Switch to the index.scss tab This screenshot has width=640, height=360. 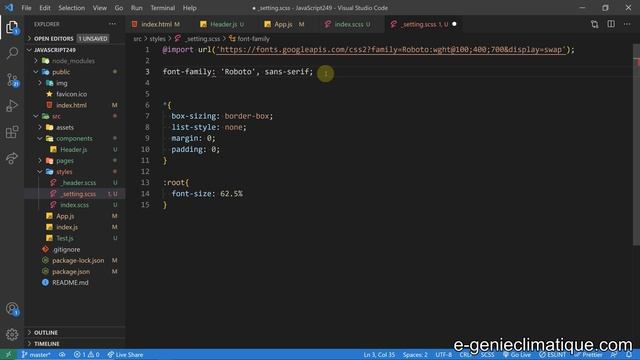pos(349,24)
